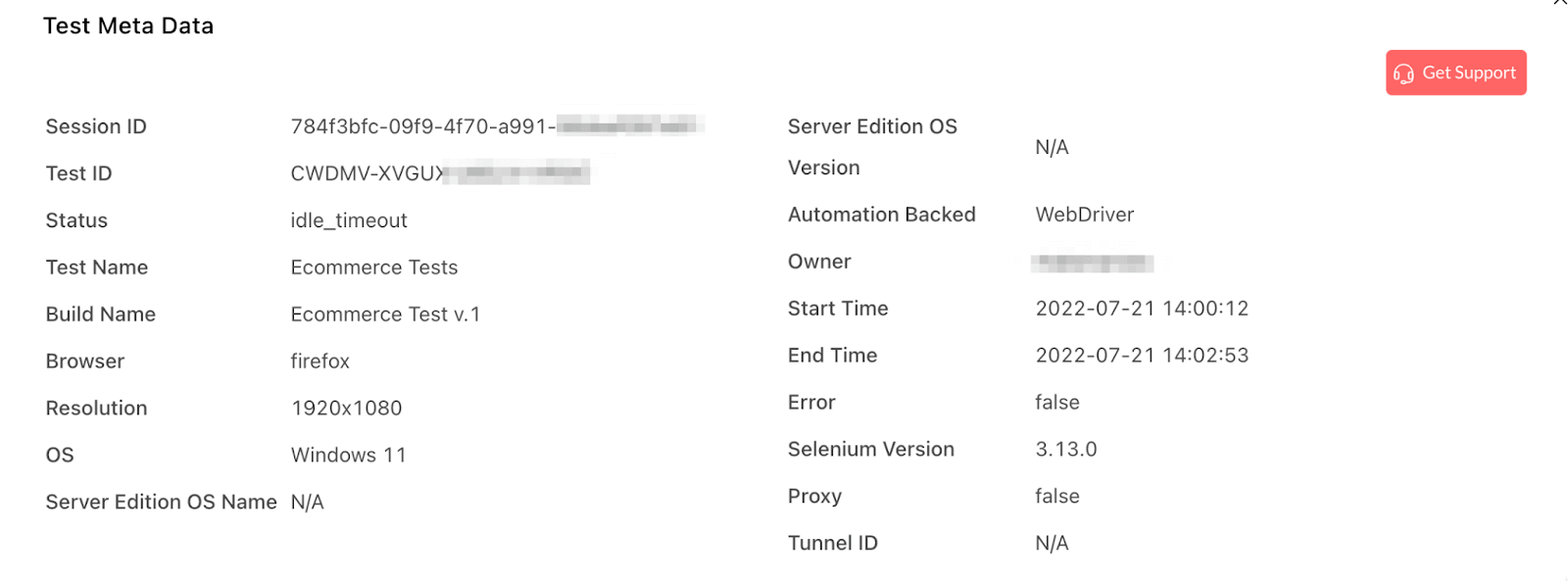Image resolution: width=1568 pixels, height=581 pixels.
Task: Click the headset icon in Get Support
Action: tap(1403, 73)
